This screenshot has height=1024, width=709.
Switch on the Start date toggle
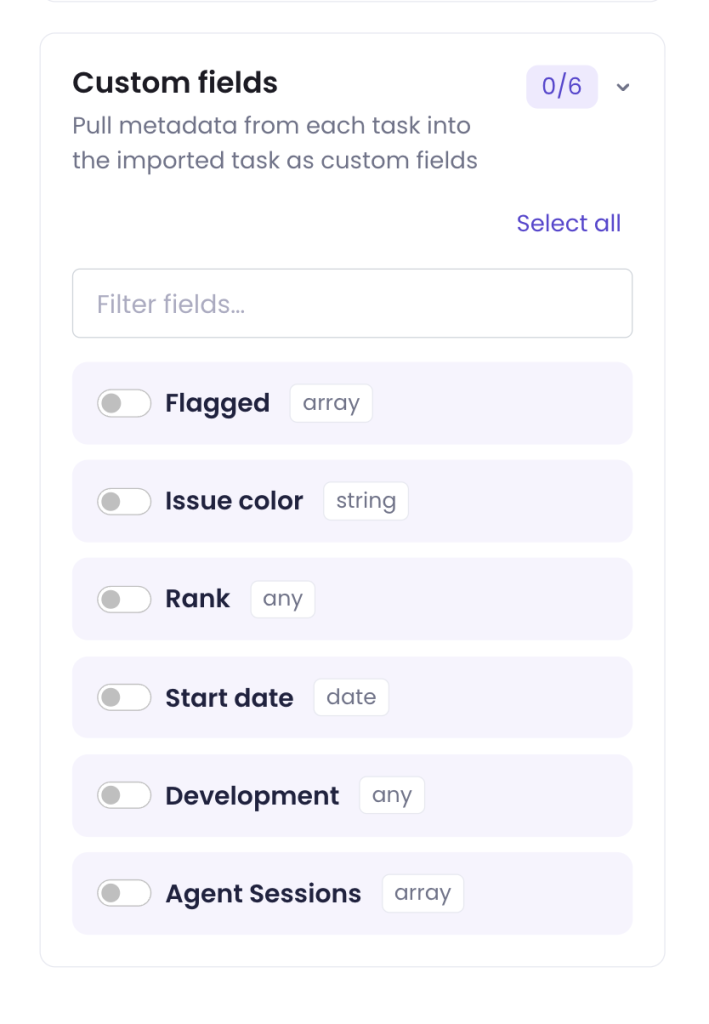124,697
